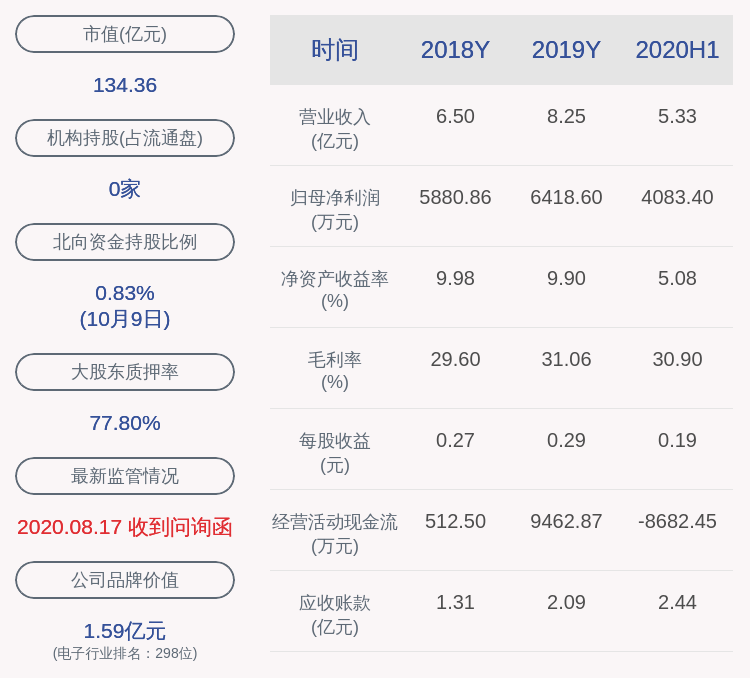The height and width of the screenshot is (678, 750).
Task: Select receivables value 2.09
Action: (x=566, y=601)
